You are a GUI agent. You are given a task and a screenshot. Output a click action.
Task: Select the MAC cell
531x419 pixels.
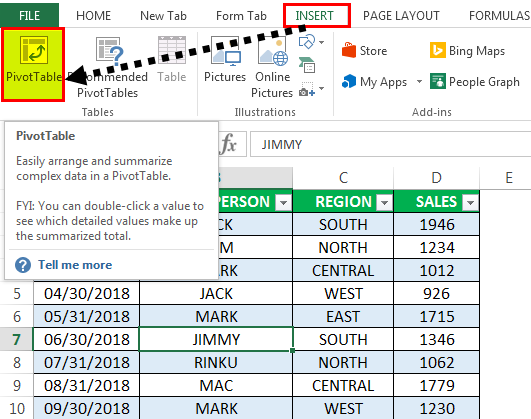216,385
